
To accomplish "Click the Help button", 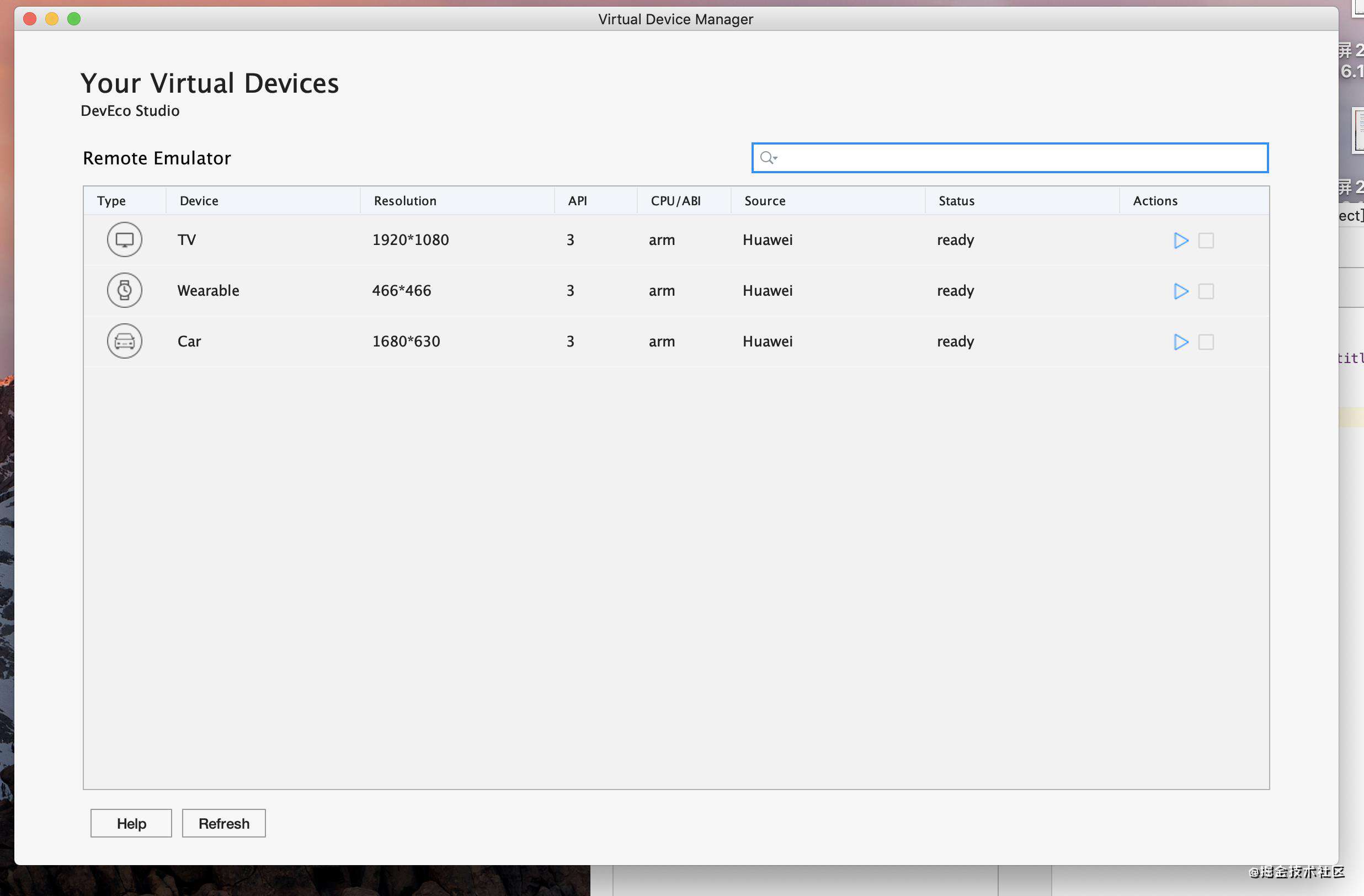I will pos(131,823).
